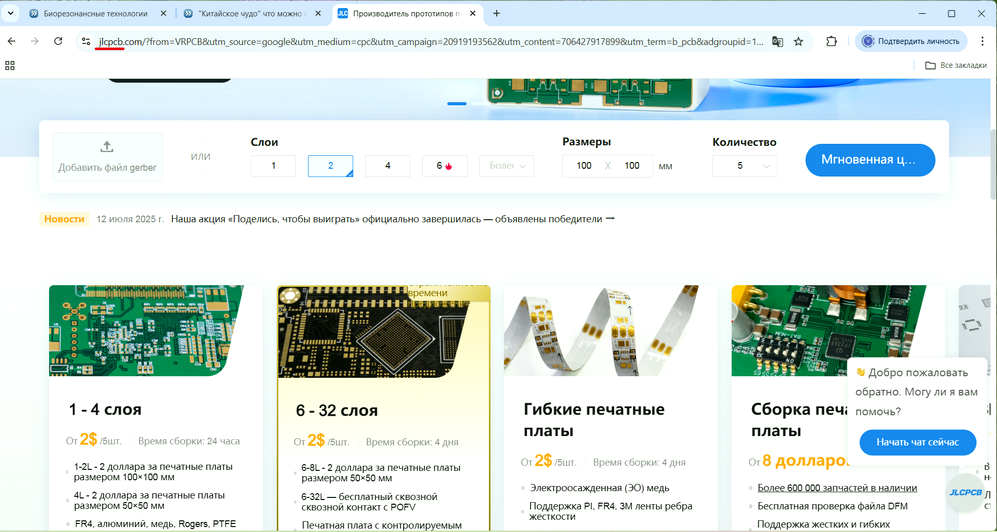Click the news arrow icon

[610, 219]
